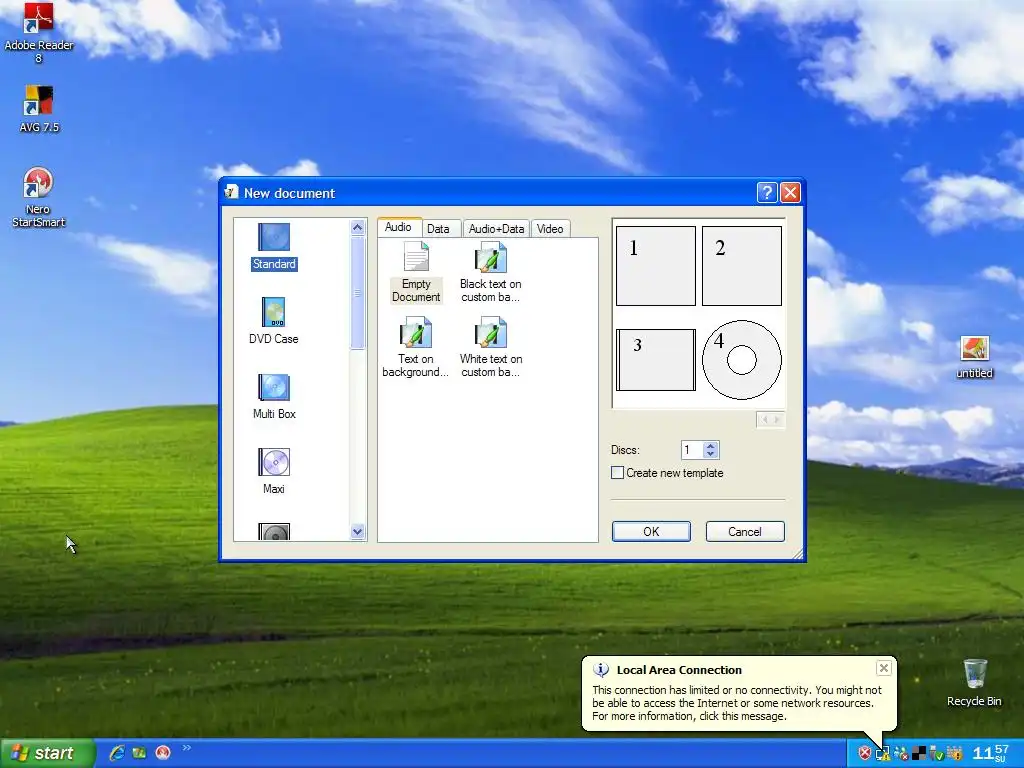Viewport: 1024px width, 768px height.
Task: Open the Start menu
Action: (x=47, y=753)
